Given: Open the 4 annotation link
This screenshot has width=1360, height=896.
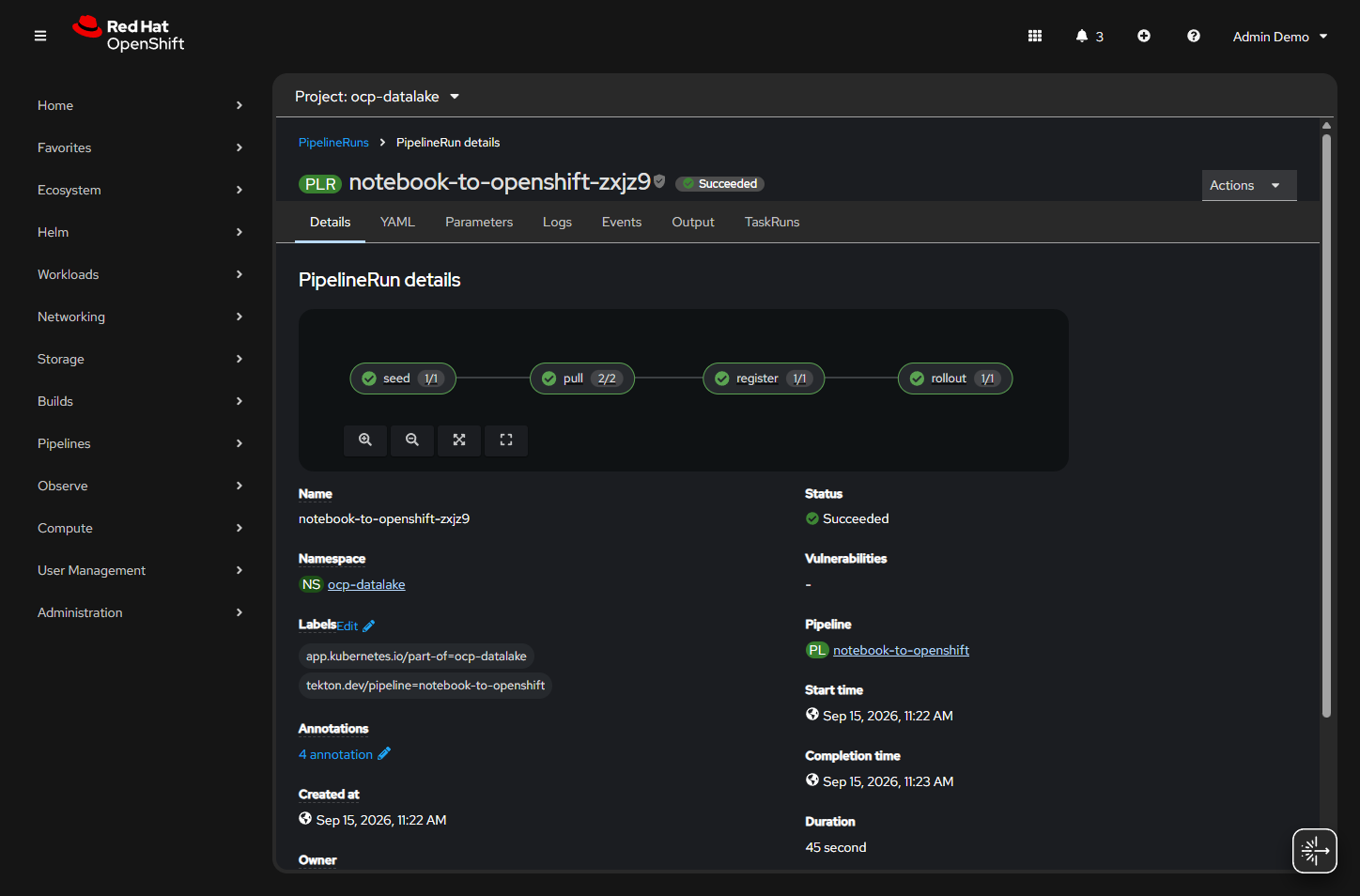Looking at the screenshot, I should (x=335, y=754).
